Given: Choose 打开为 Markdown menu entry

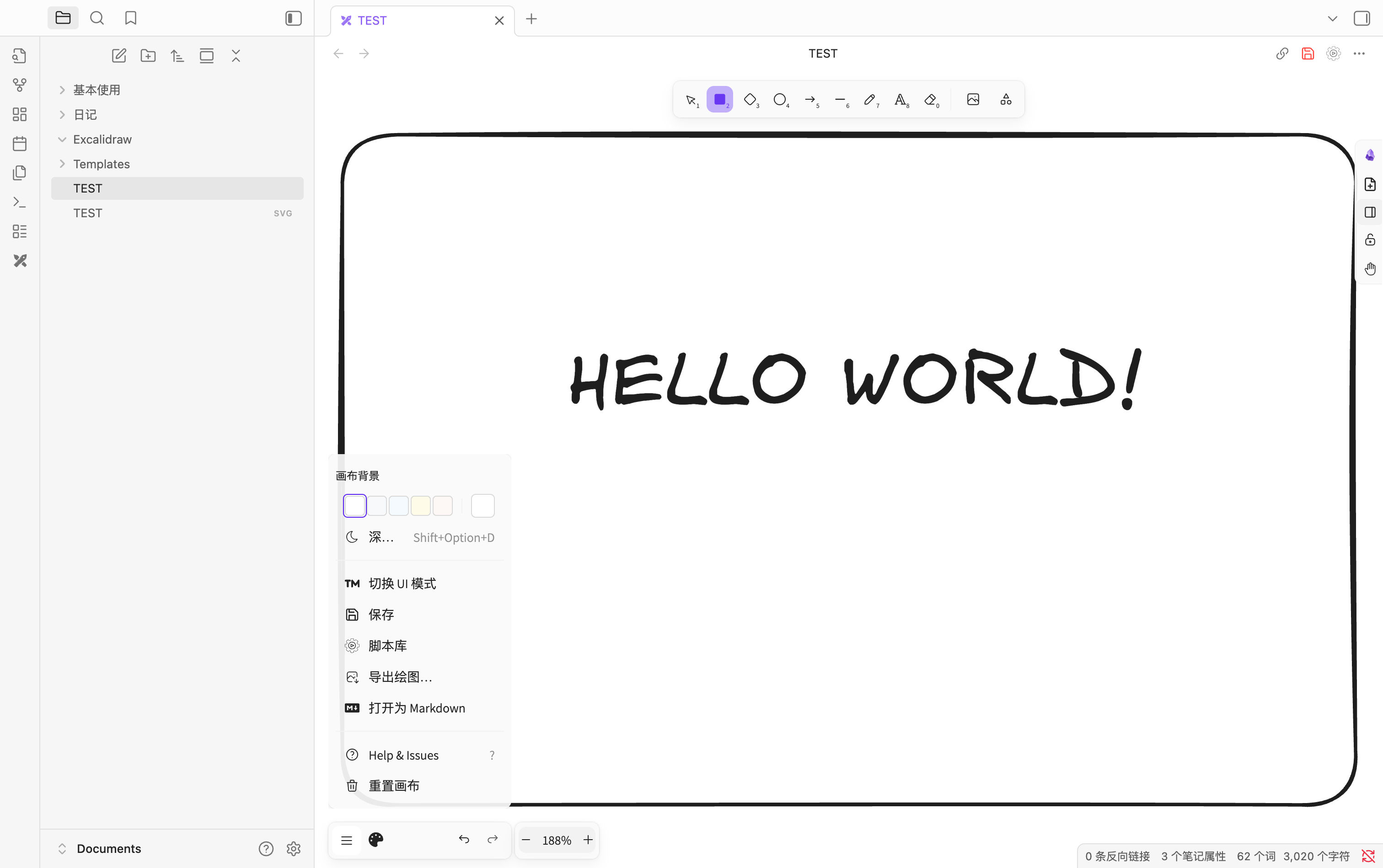Looking at the screenshot, I should coord(416,708).
